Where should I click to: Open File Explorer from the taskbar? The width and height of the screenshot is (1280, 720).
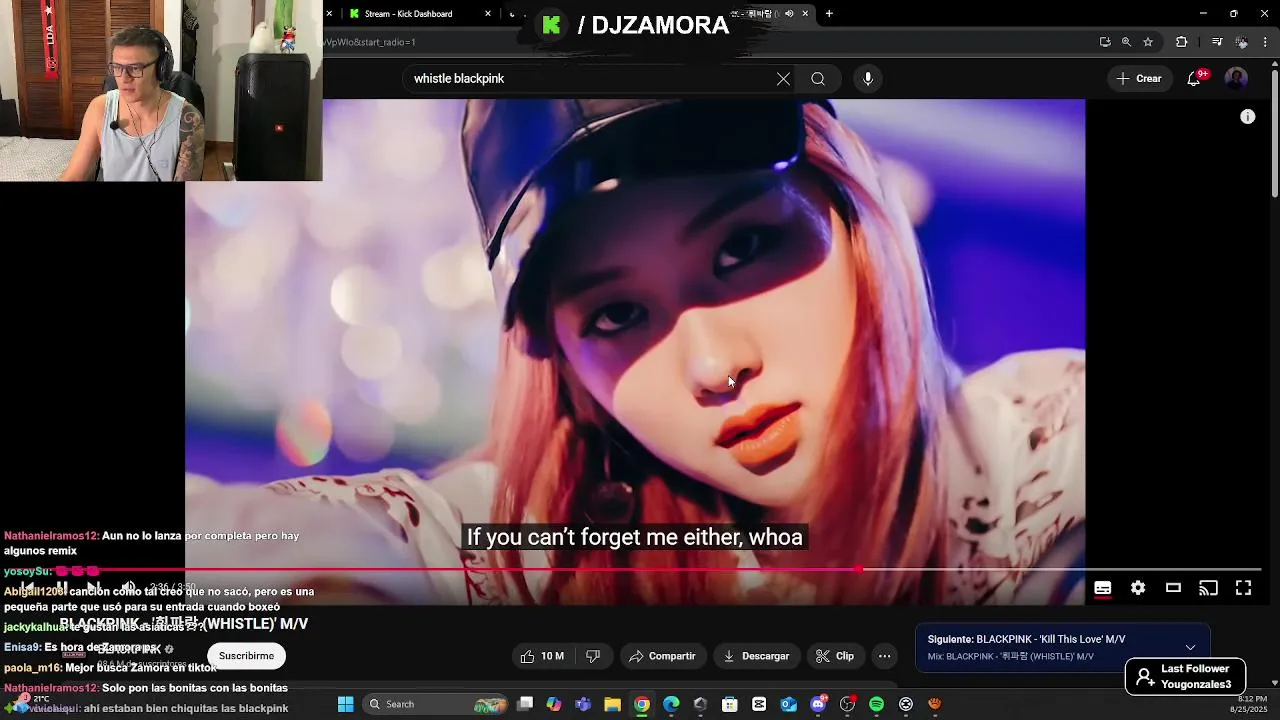point(612,704)
